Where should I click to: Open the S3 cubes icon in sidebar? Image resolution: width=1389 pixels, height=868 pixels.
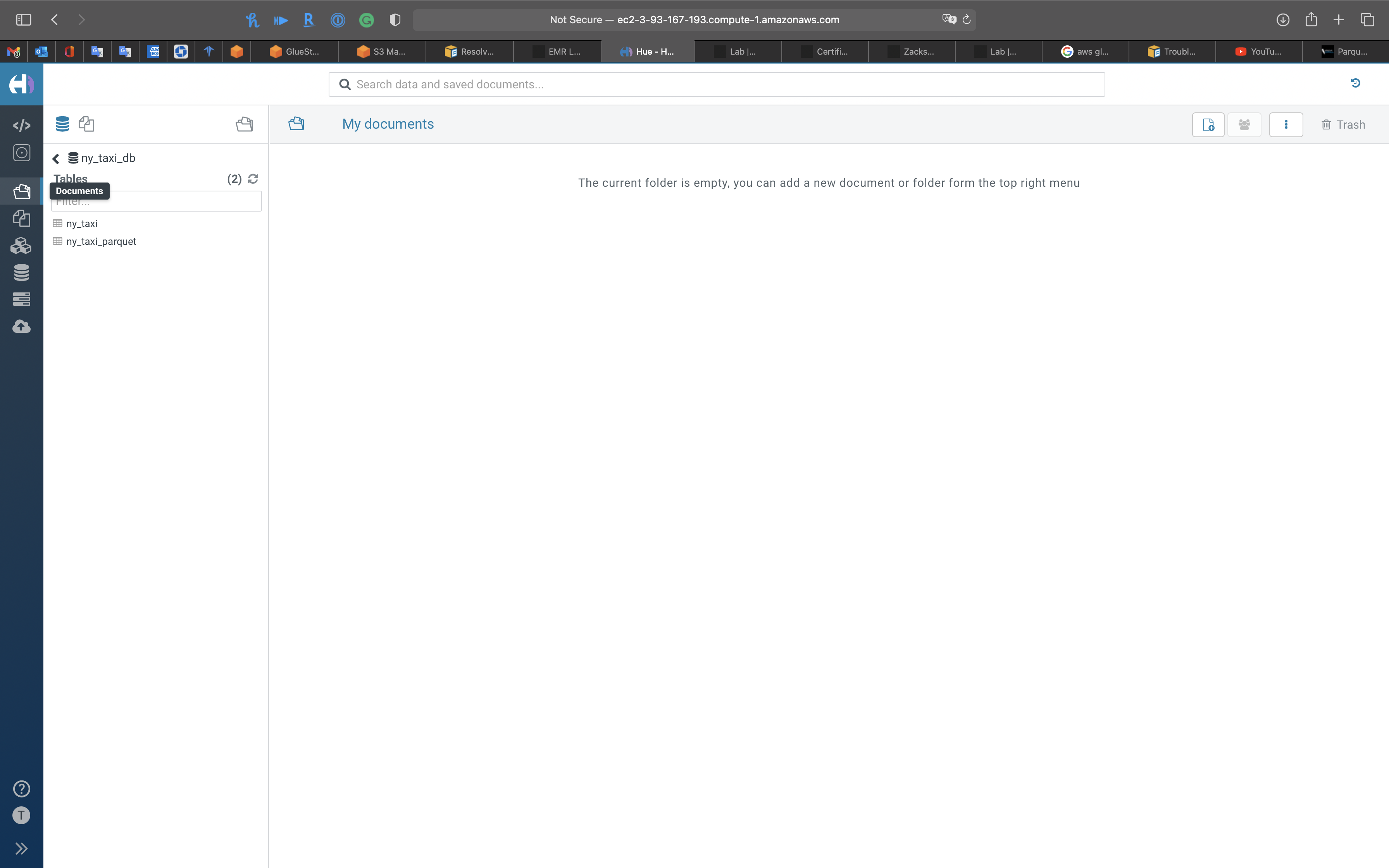coord(21,246)
